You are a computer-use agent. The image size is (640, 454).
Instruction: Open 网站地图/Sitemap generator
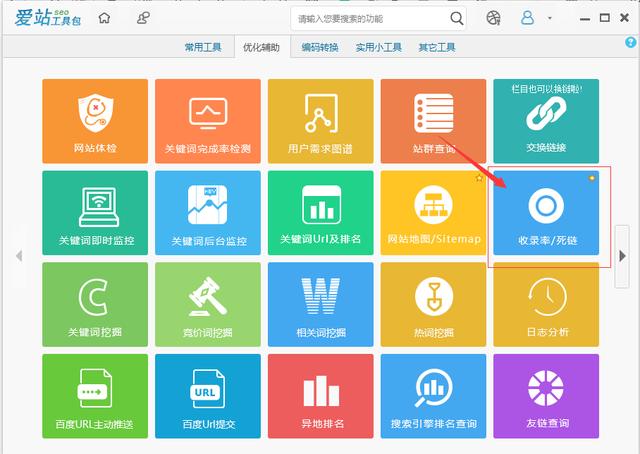point(433,213)
